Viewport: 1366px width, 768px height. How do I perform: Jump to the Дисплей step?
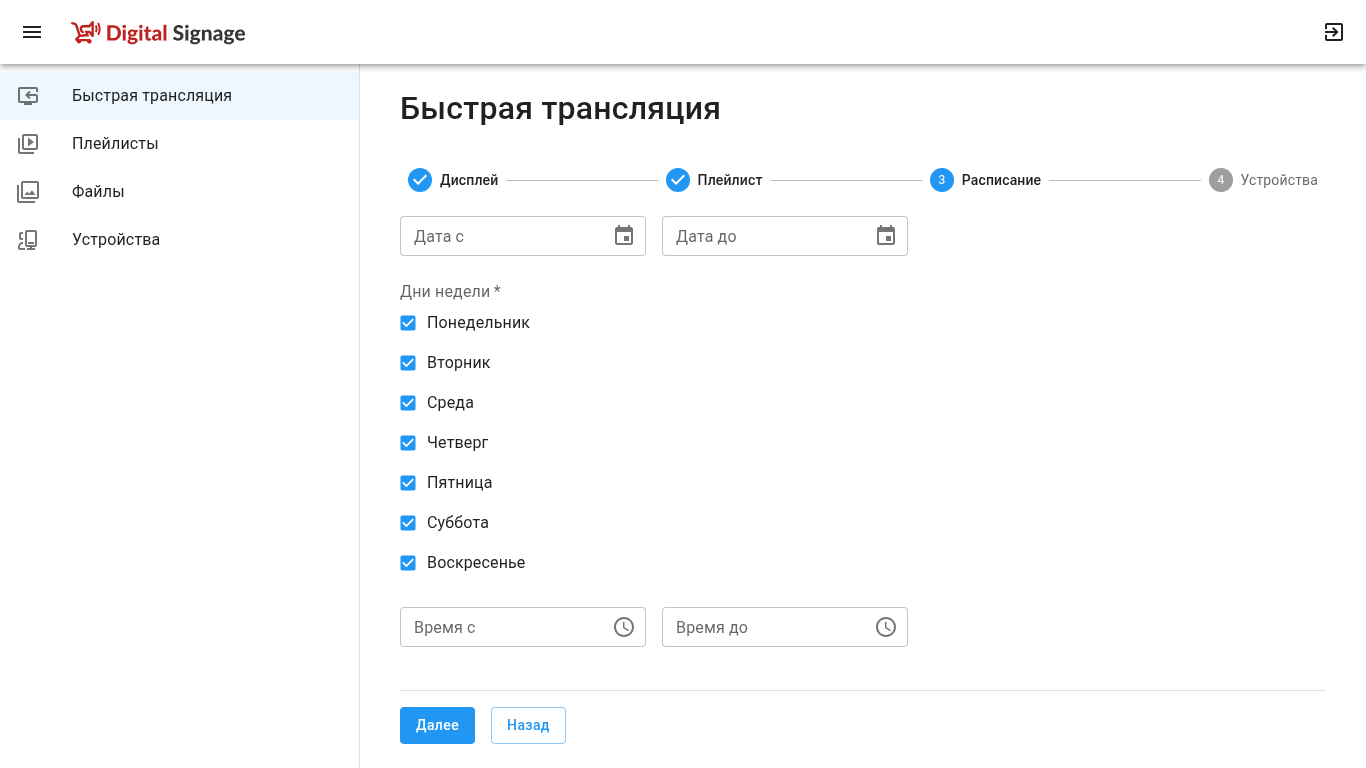[x=453, y=180]
